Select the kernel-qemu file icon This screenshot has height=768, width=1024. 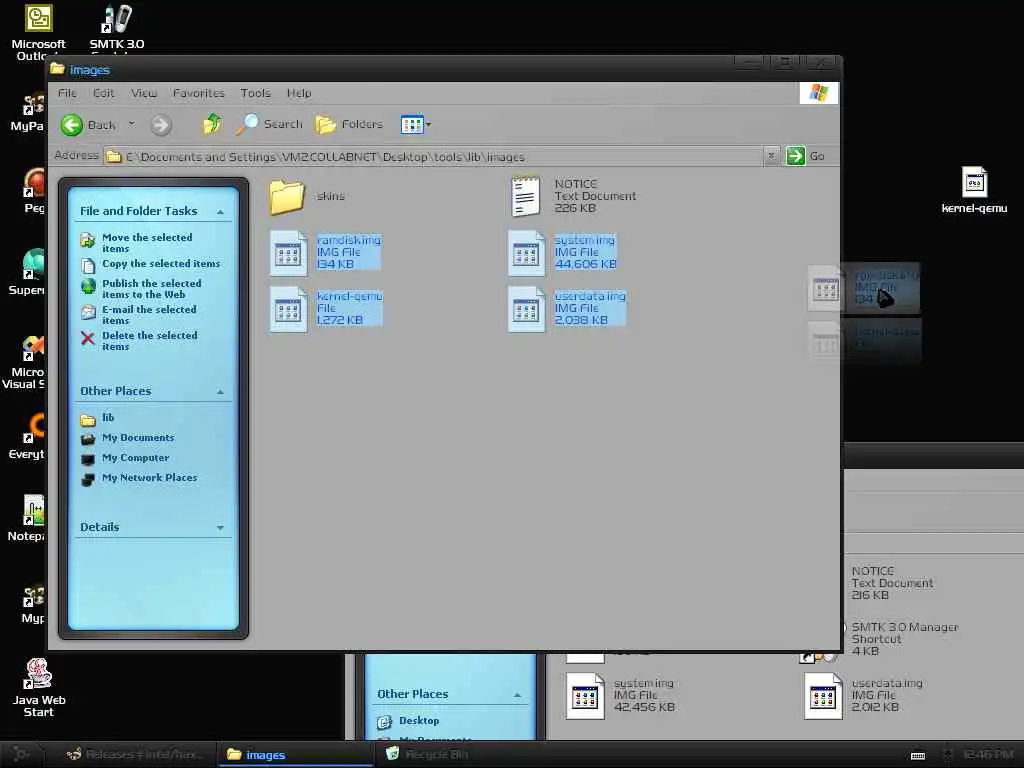click(x=289, y=309)
